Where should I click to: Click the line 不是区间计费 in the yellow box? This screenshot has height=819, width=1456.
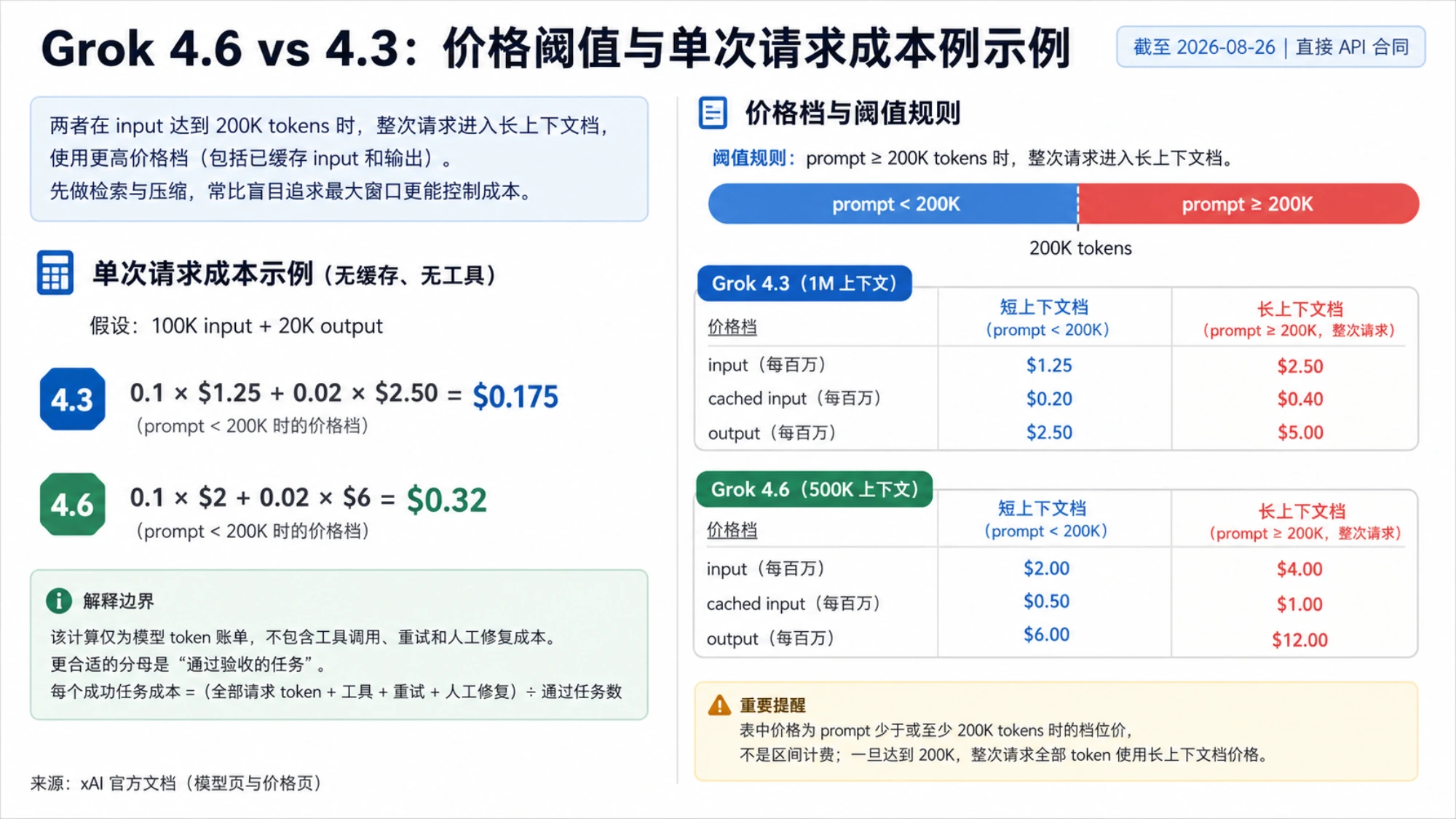pyautogui.click(x=1005, y=755)
